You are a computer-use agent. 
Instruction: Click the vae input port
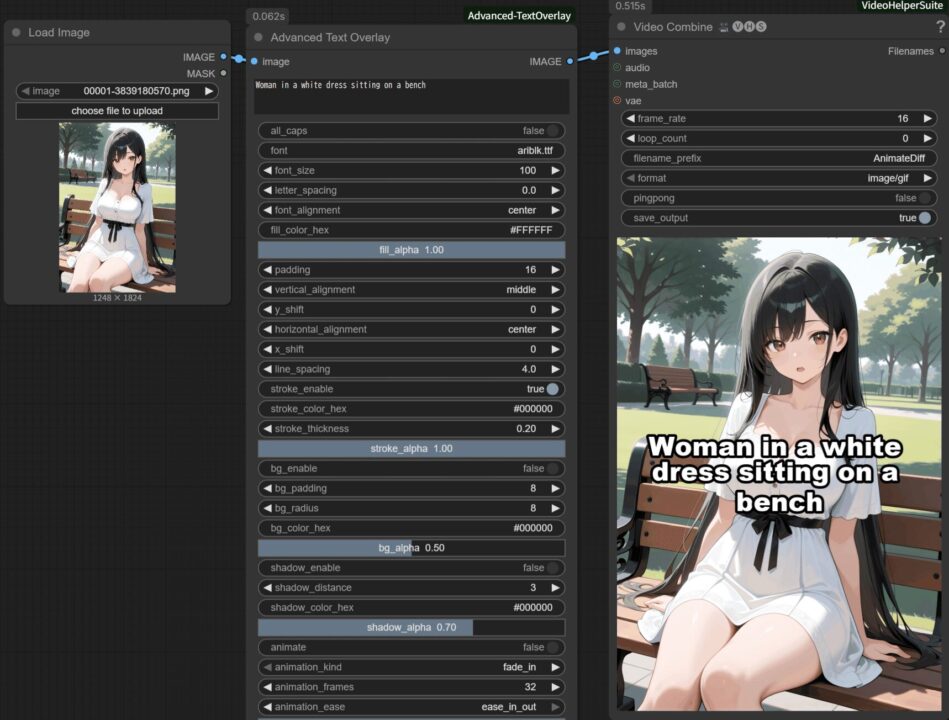(x=617, y=100)
